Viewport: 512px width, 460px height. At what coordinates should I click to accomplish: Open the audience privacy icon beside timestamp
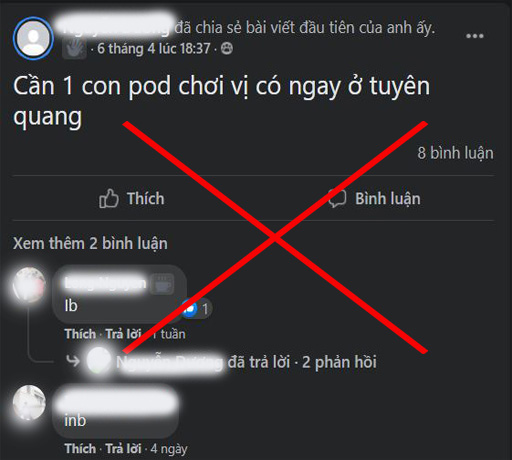click(227, 49)
